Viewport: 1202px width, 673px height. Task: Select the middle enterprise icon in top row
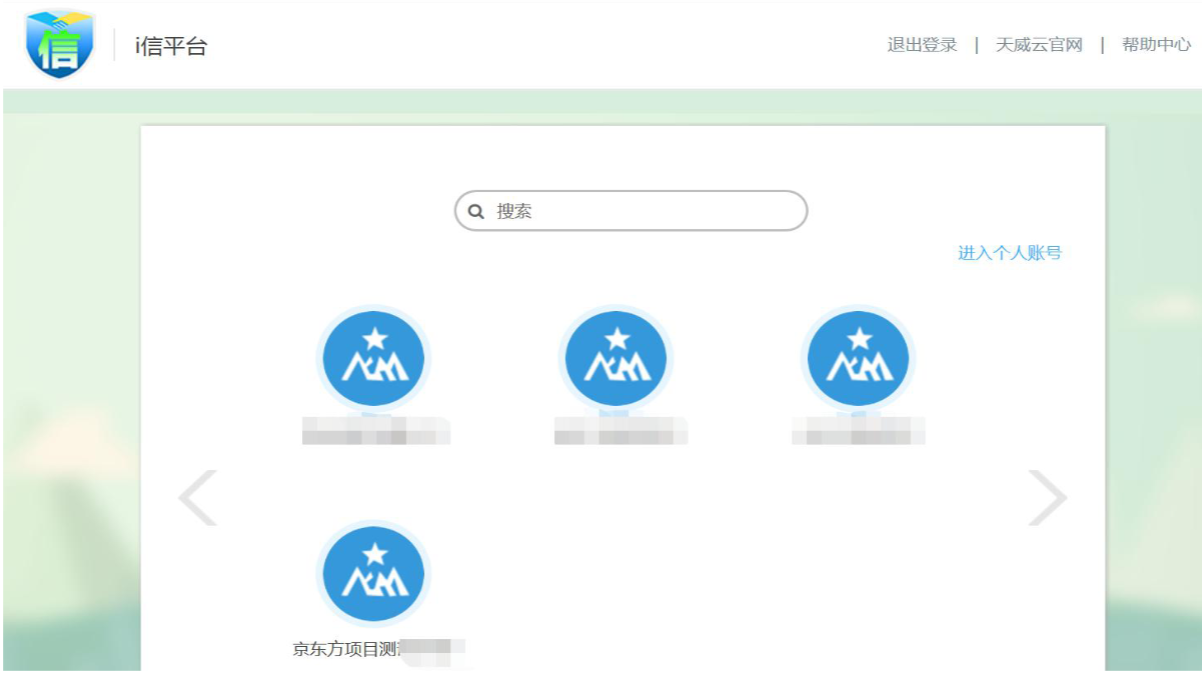(x=616, y=359)
